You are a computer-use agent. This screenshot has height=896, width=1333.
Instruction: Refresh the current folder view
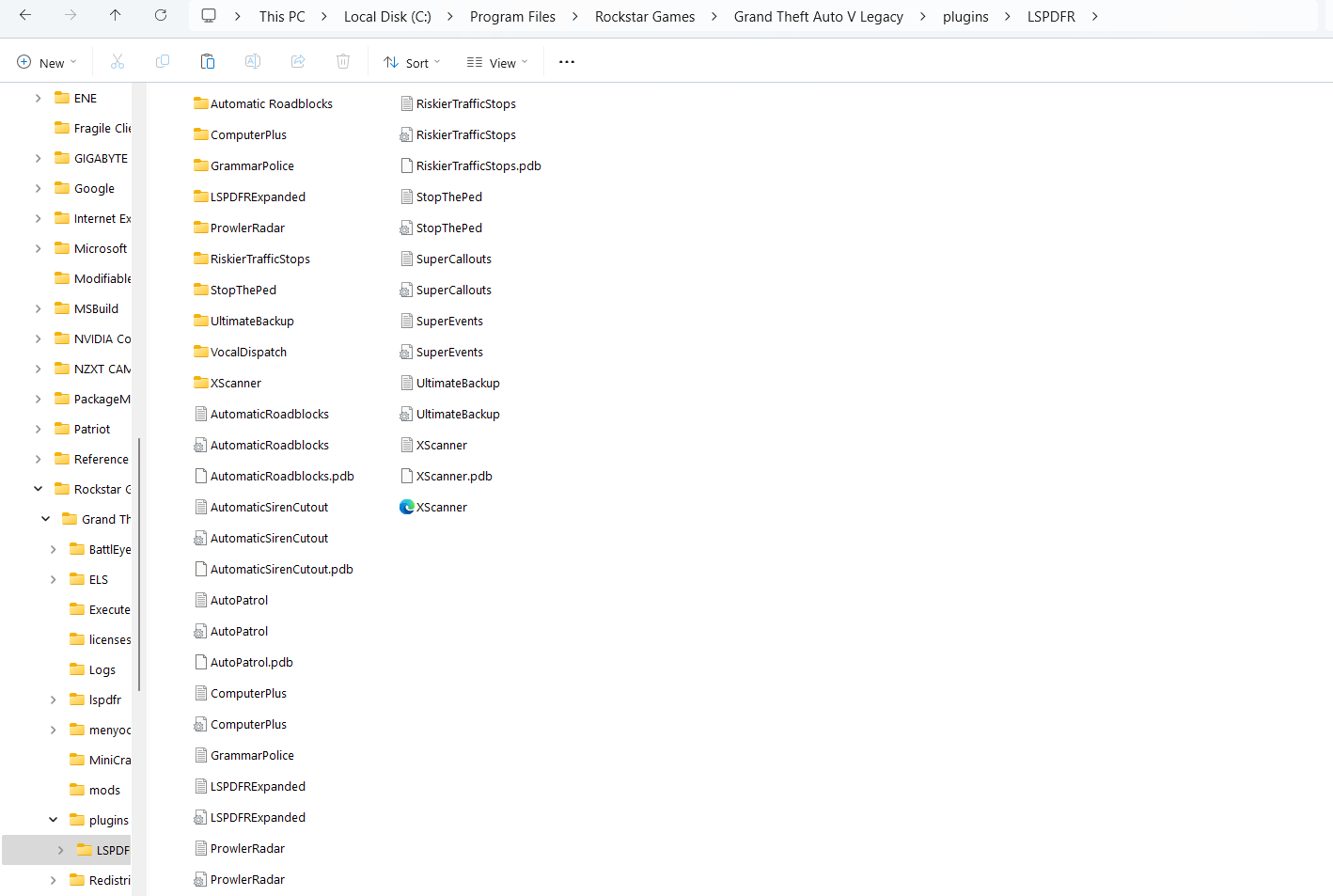click(161, 16)
